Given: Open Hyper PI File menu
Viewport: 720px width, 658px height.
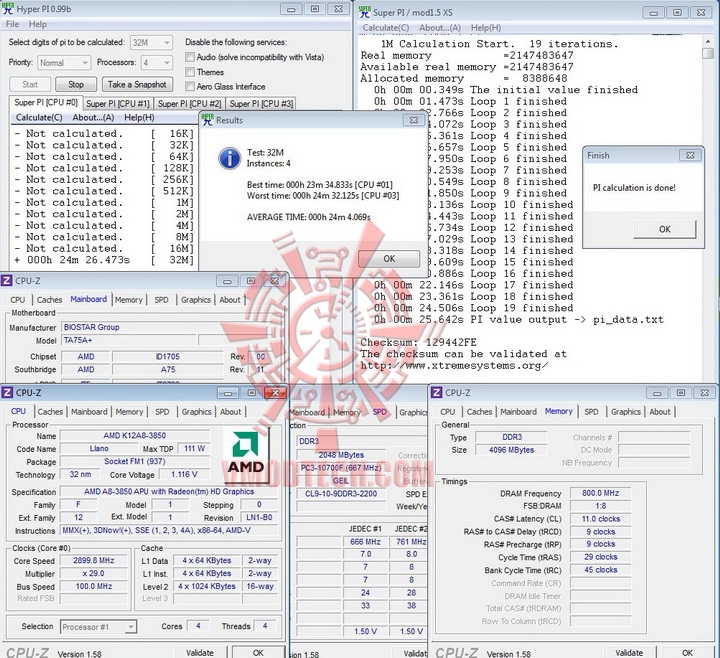Looking at the screenshot, I should click(12, 24).
